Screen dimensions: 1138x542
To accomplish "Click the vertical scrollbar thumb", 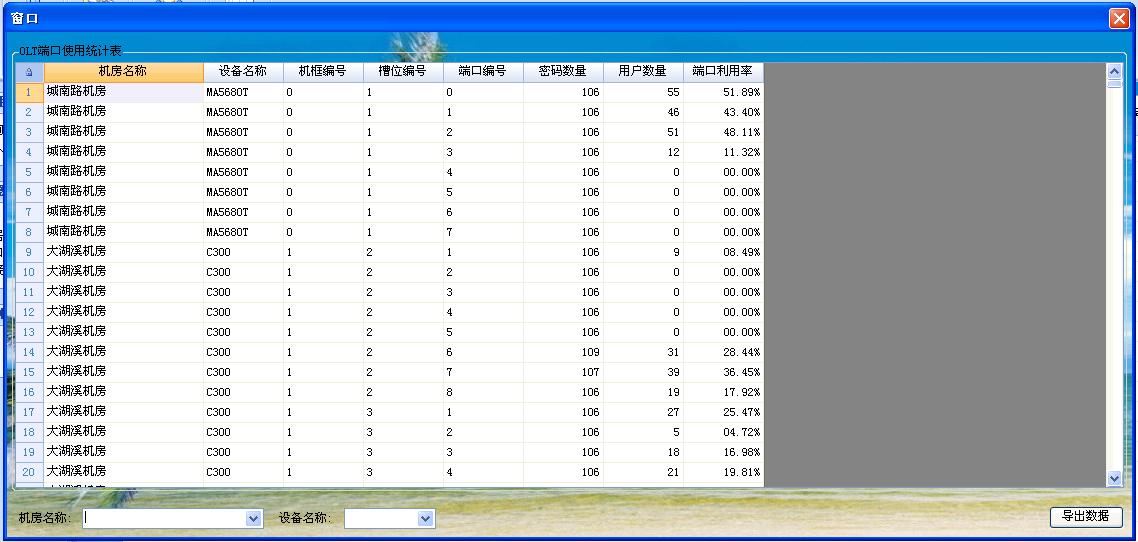I will click(x=1114, y=84).
